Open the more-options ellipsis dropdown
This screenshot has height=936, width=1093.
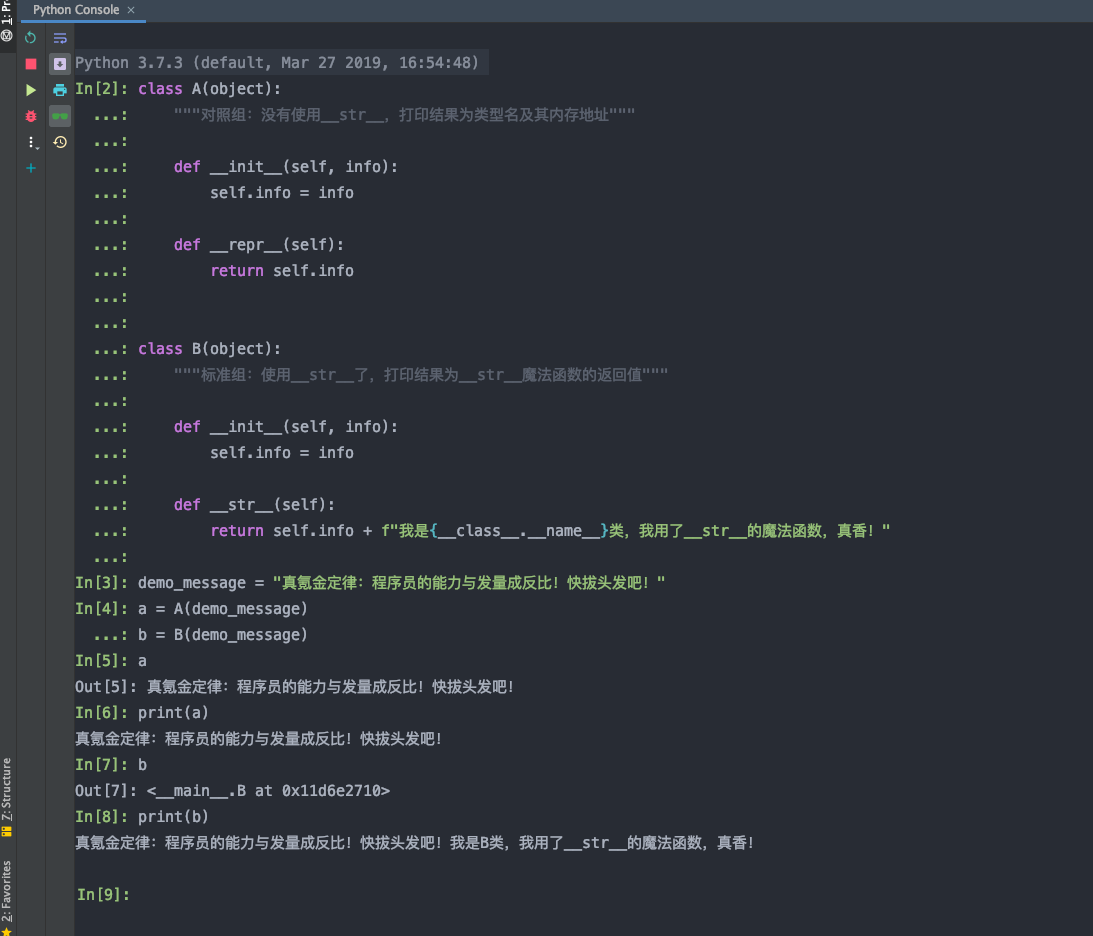30,141
